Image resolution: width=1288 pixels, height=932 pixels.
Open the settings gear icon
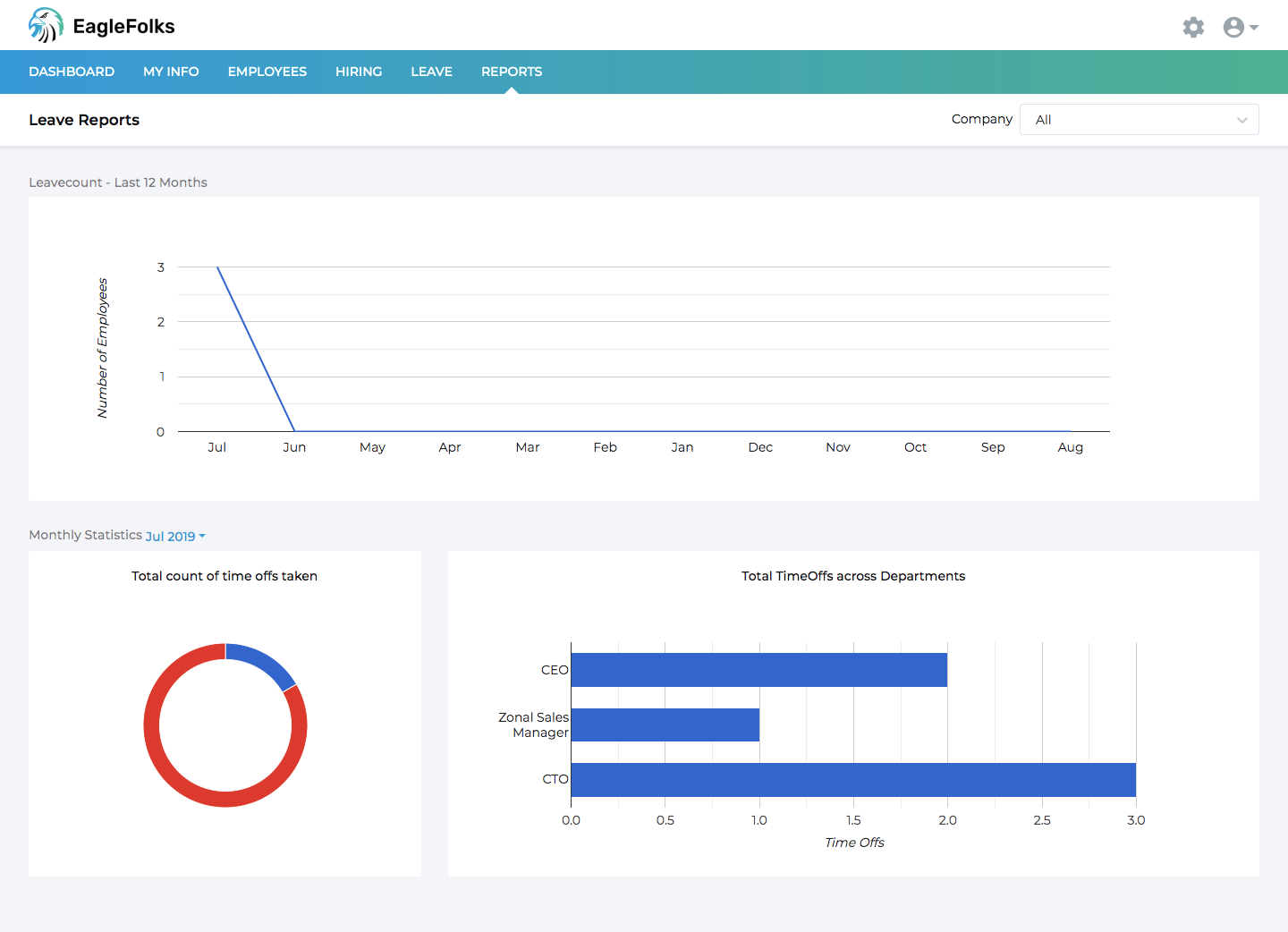coord(1193,27)
